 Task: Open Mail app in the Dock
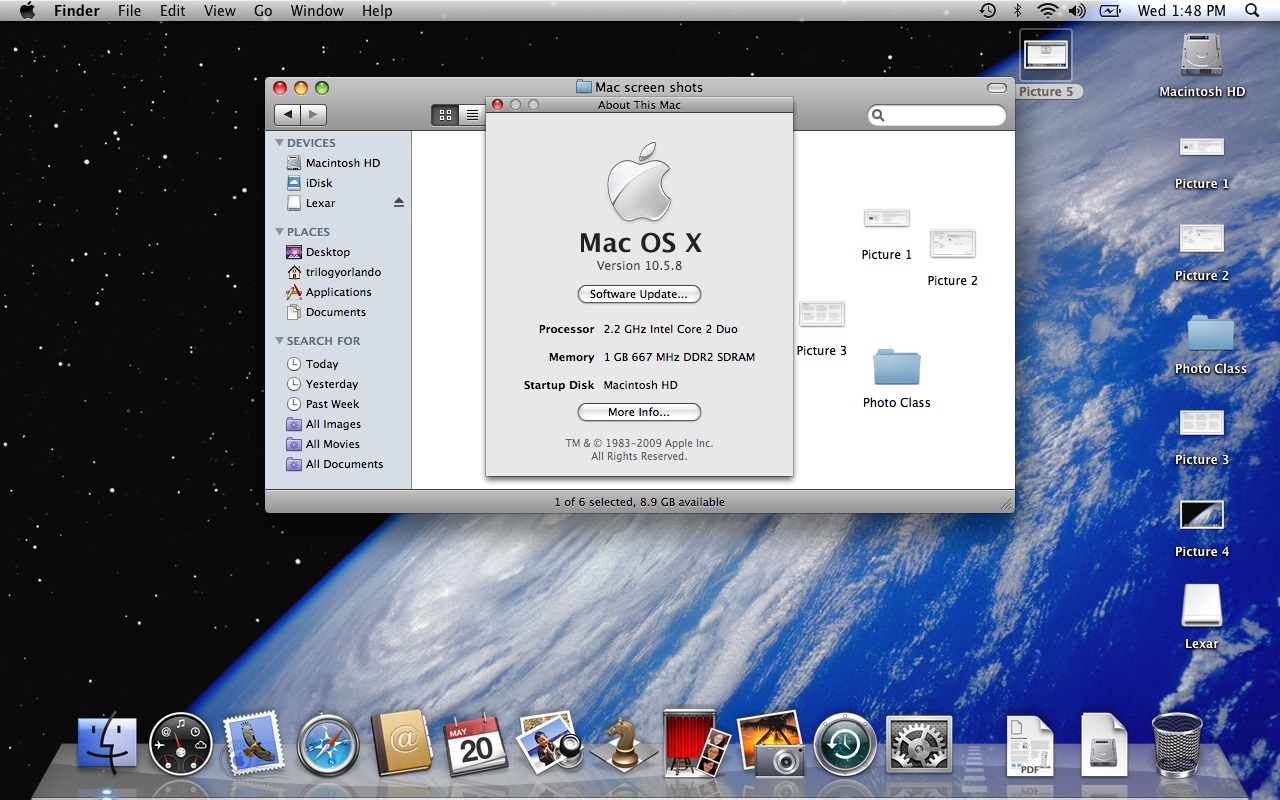[x=253, y=744]
